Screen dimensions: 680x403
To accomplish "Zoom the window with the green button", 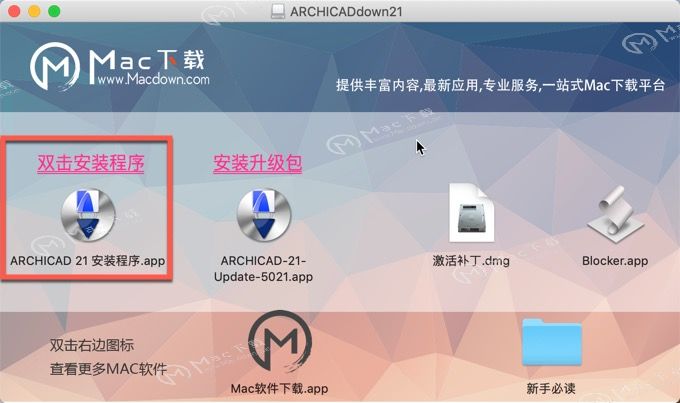I will pyautogui.click(x=54, y=11).
